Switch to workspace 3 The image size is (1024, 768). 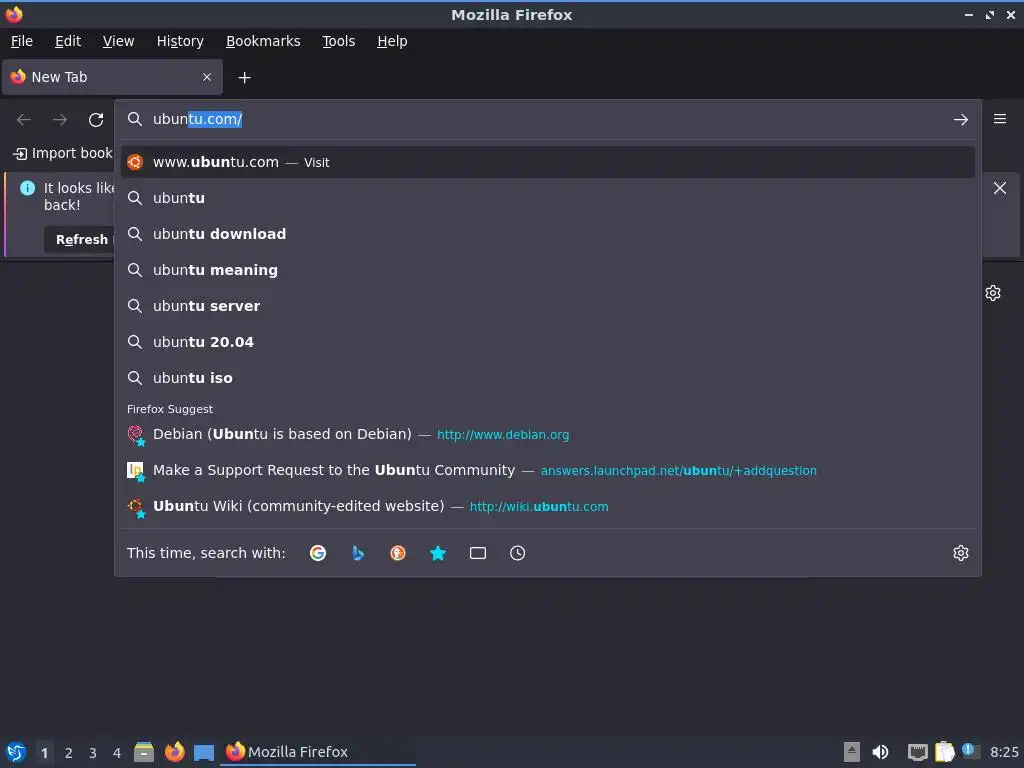click(93, 753)
